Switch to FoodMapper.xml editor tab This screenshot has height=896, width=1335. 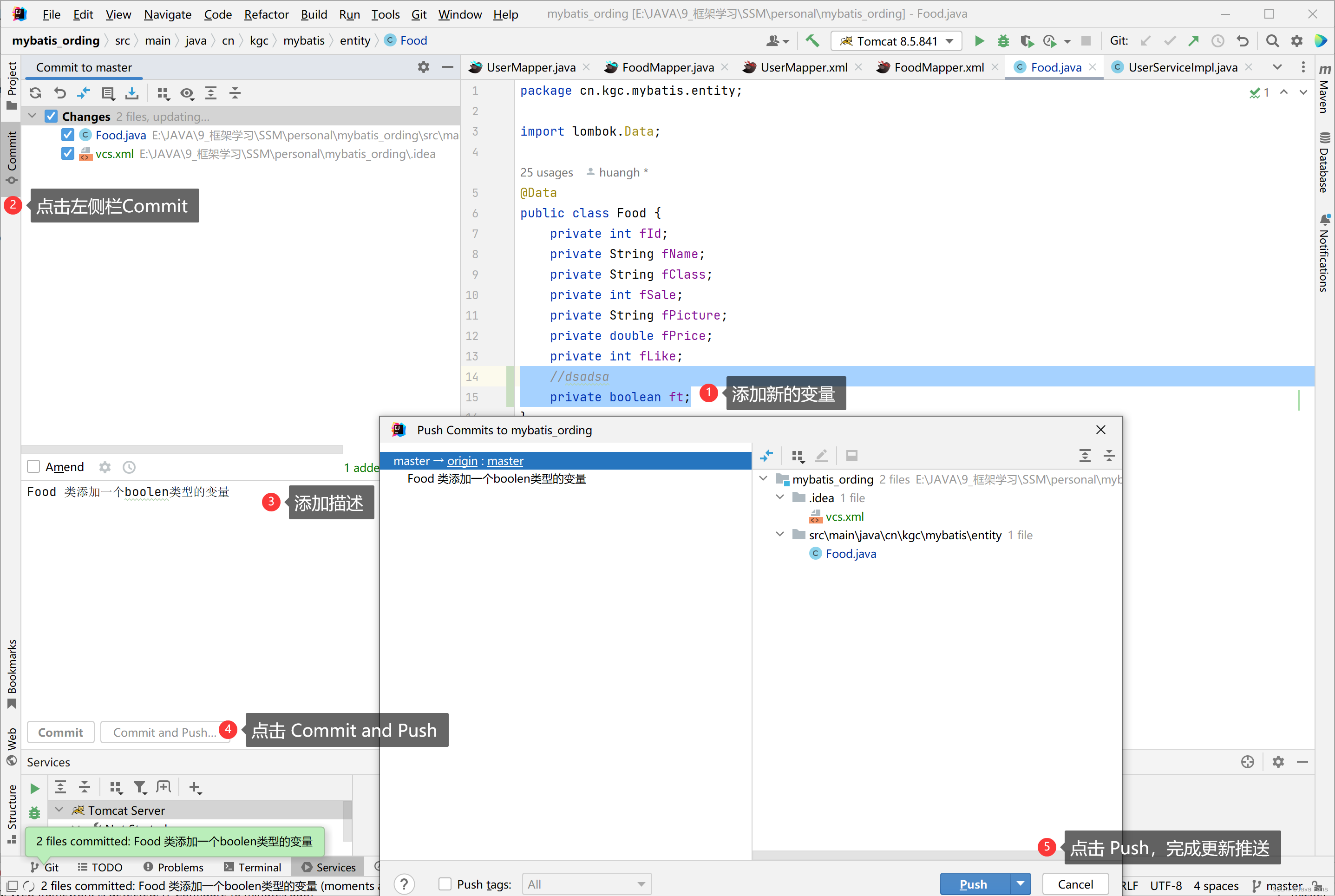938,67
